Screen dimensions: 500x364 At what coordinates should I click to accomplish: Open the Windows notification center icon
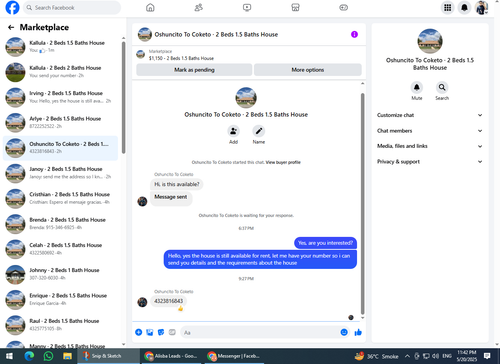487,356
